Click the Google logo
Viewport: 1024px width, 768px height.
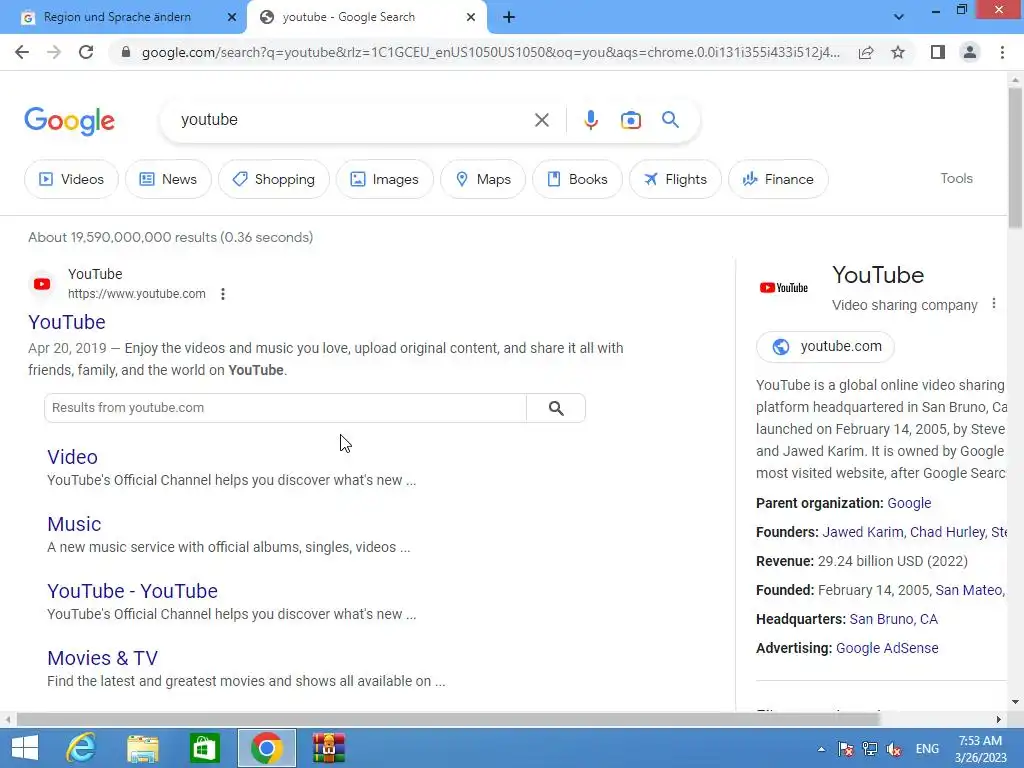(69, 121)
